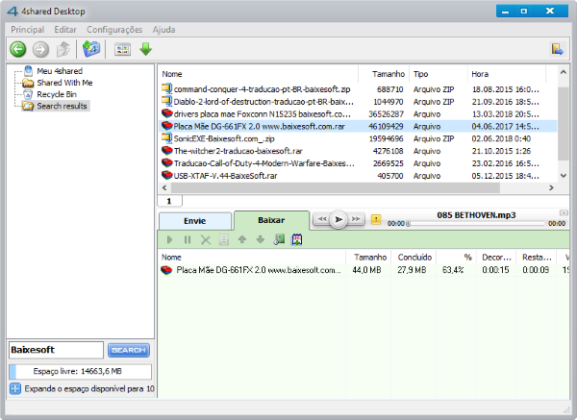Move download down with down arrow icon
Screen dimensions: 577x420
coord(260,240)
